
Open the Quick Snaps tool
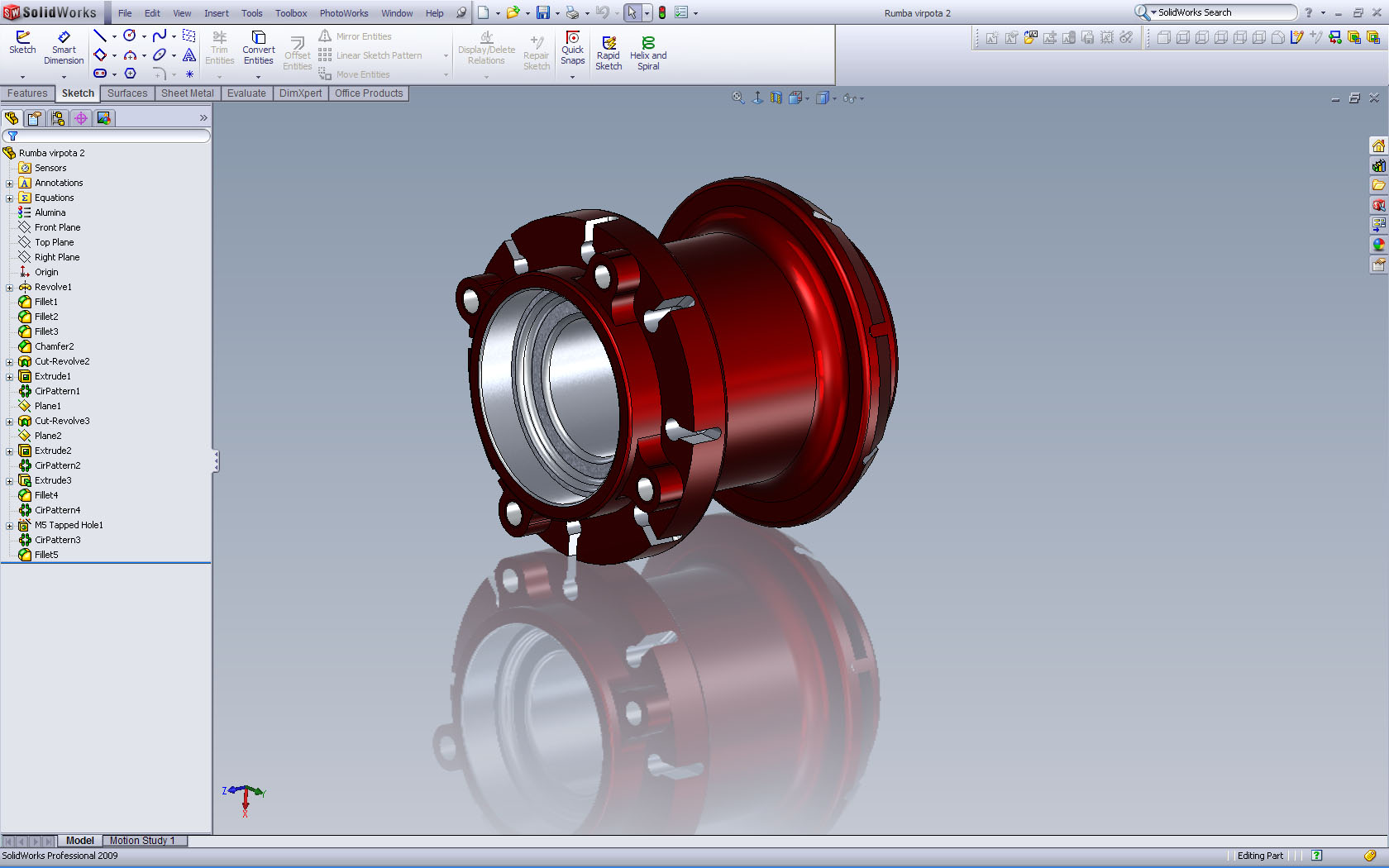pos(572,48)
